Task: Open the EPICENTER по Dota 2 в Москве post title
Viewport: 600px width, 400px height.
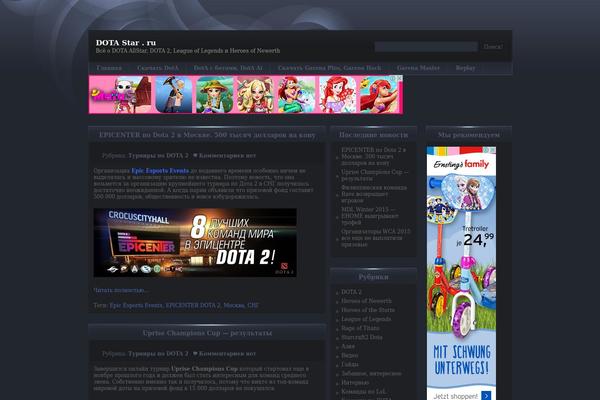Action: point(207,135)
